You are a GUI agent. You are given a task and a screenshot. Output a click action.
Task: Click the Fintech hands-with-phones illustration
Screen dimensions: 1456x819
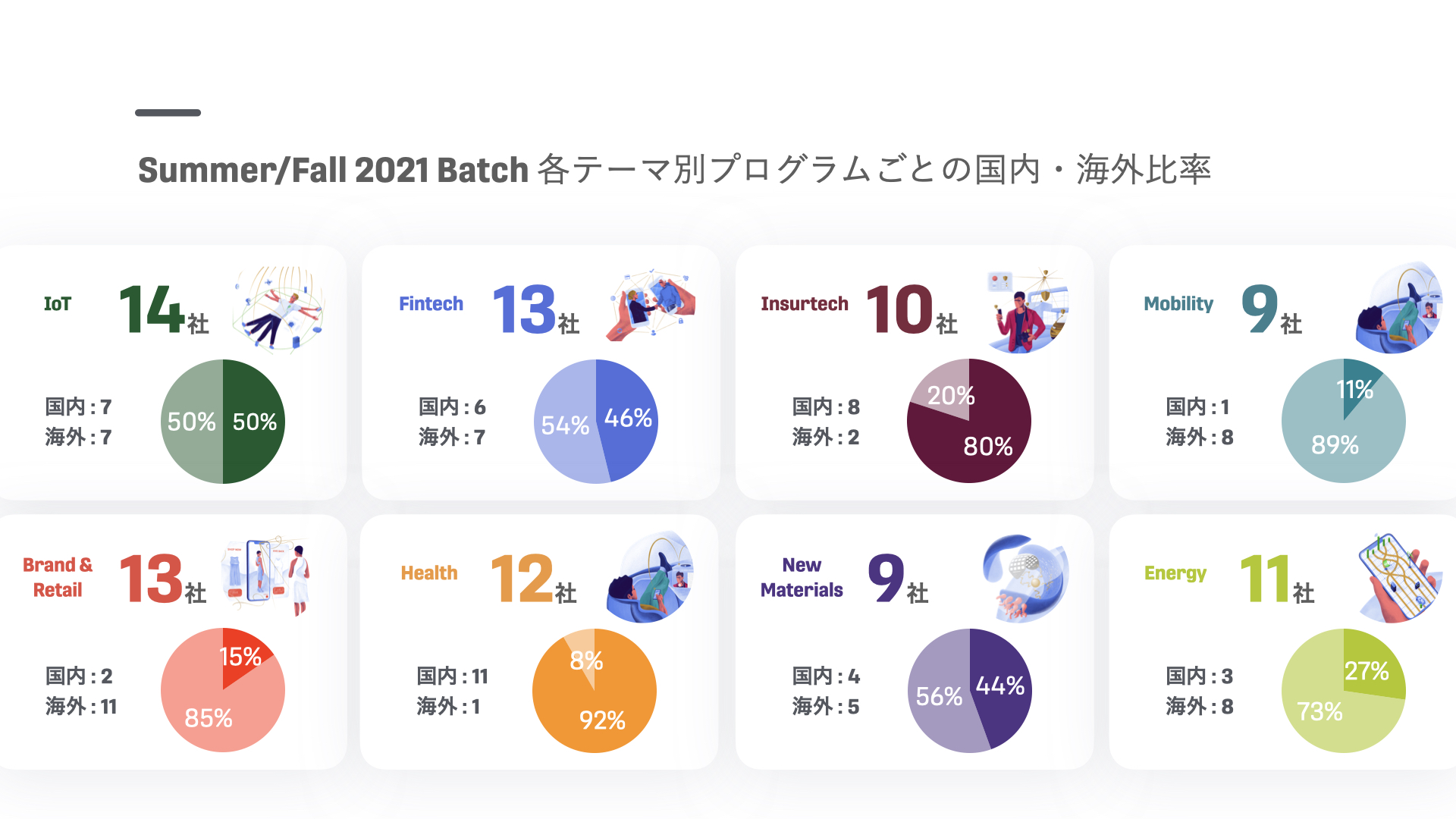tap(651, 305)
